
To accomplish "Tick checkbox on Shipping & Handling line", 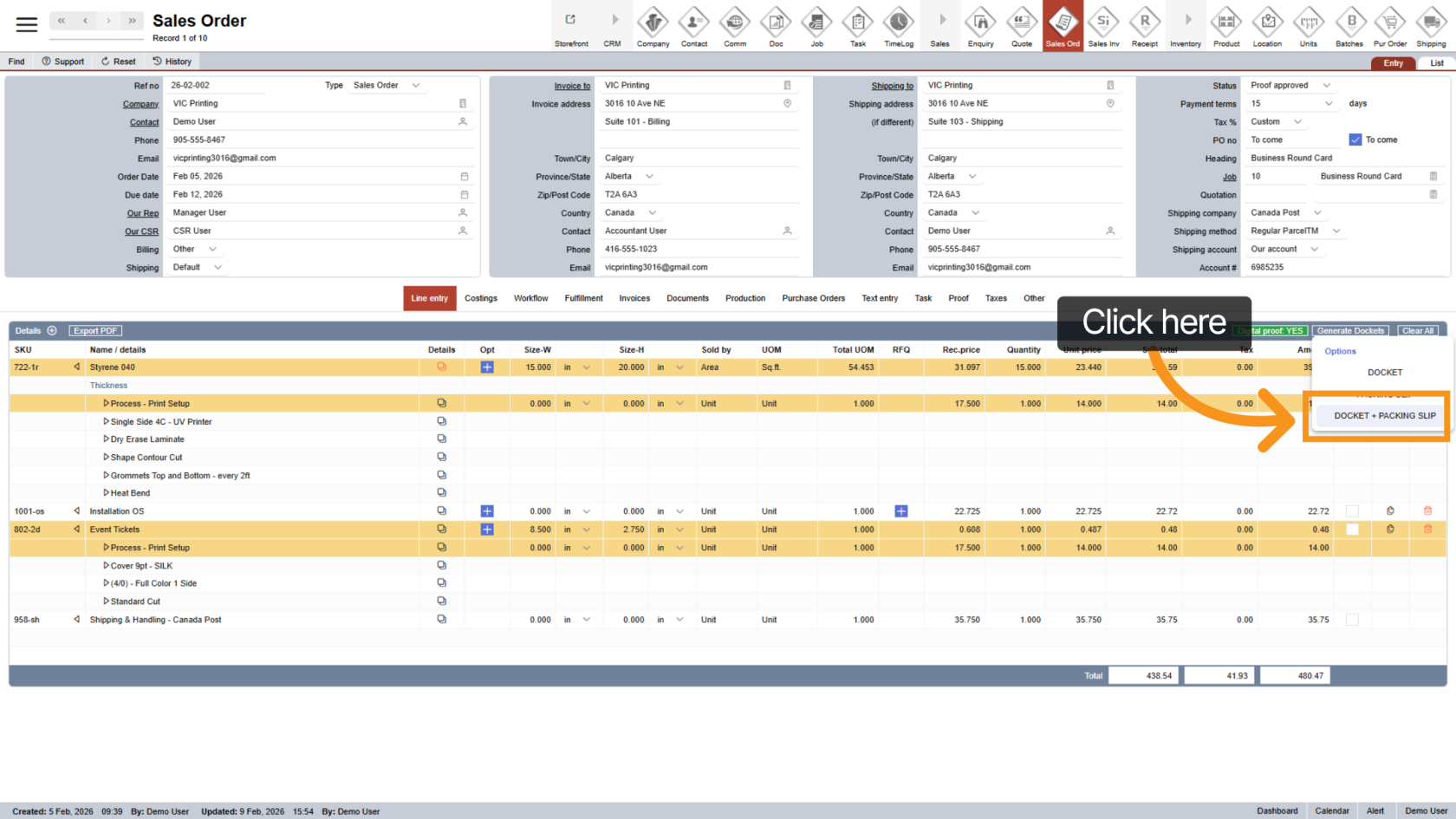I will click(1352, 620).
